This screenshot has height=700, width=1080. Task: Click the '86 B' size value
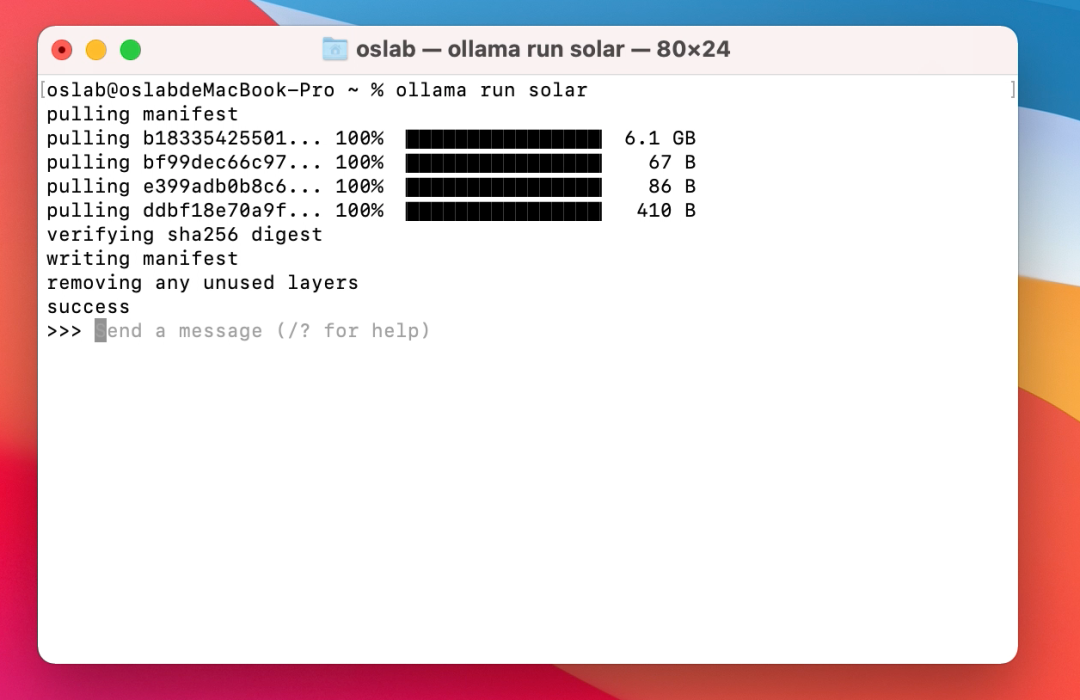point(672,187)
